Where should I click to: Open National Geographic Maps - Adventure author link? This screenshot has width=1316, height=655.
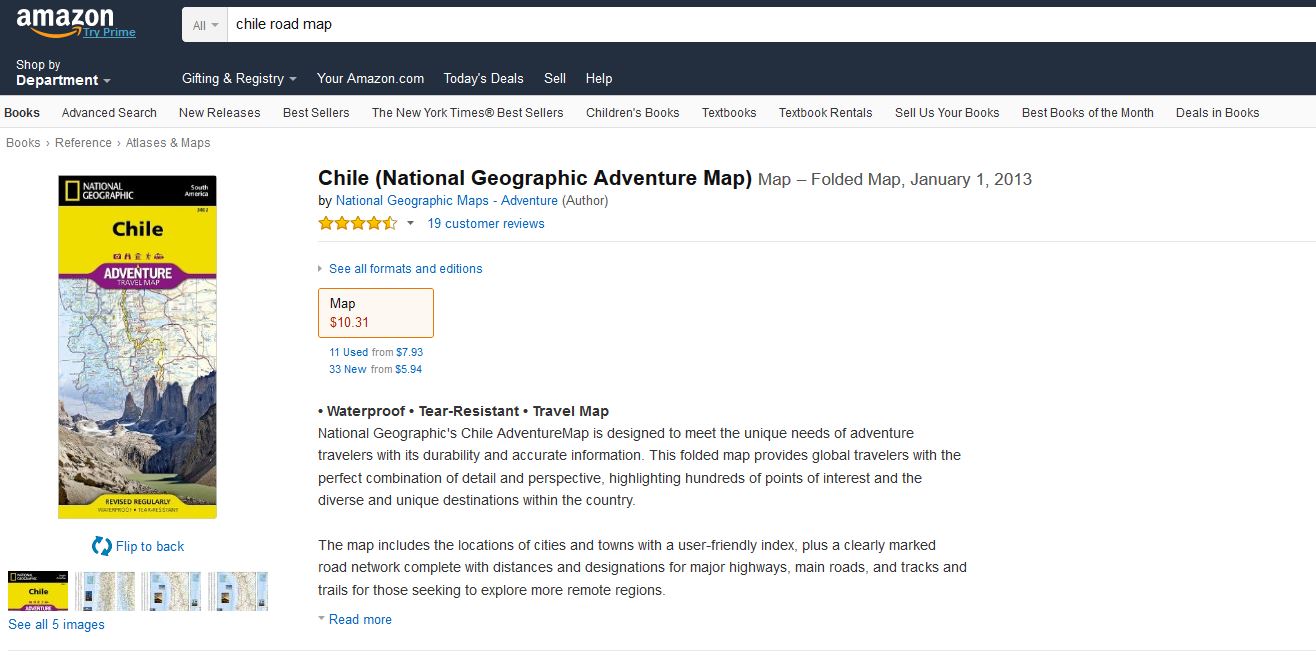pyautogui.click(x=447, y=200)
